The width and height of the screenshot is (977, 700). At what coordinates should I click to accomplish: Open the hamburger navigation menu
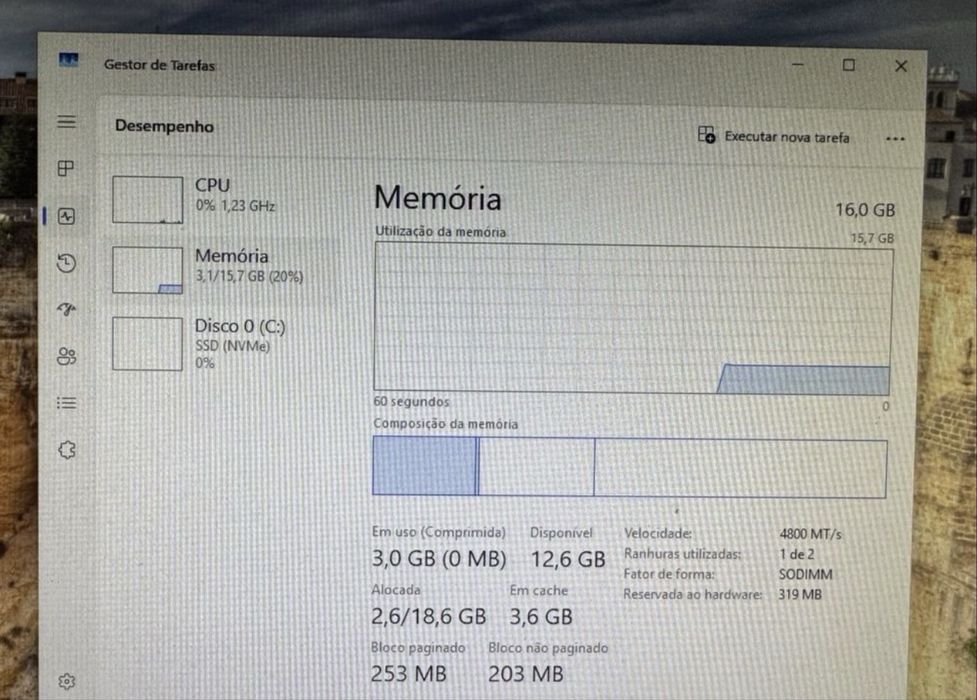click(x=66, y=122)
